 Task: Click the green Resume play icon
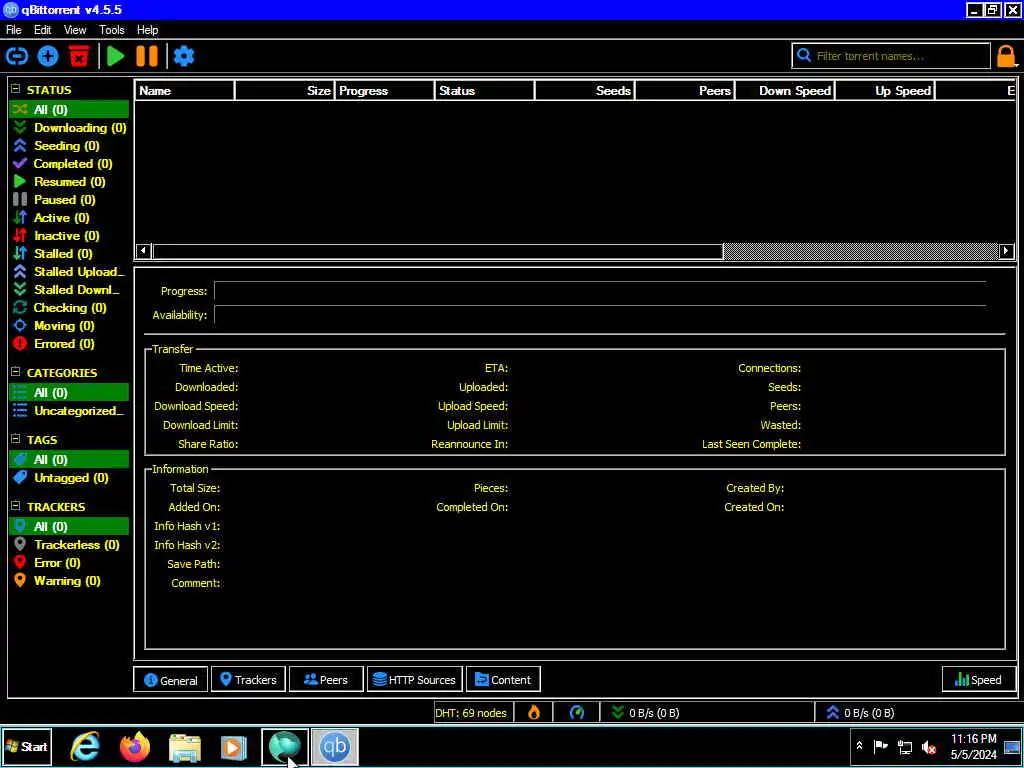tap(116, 56)
